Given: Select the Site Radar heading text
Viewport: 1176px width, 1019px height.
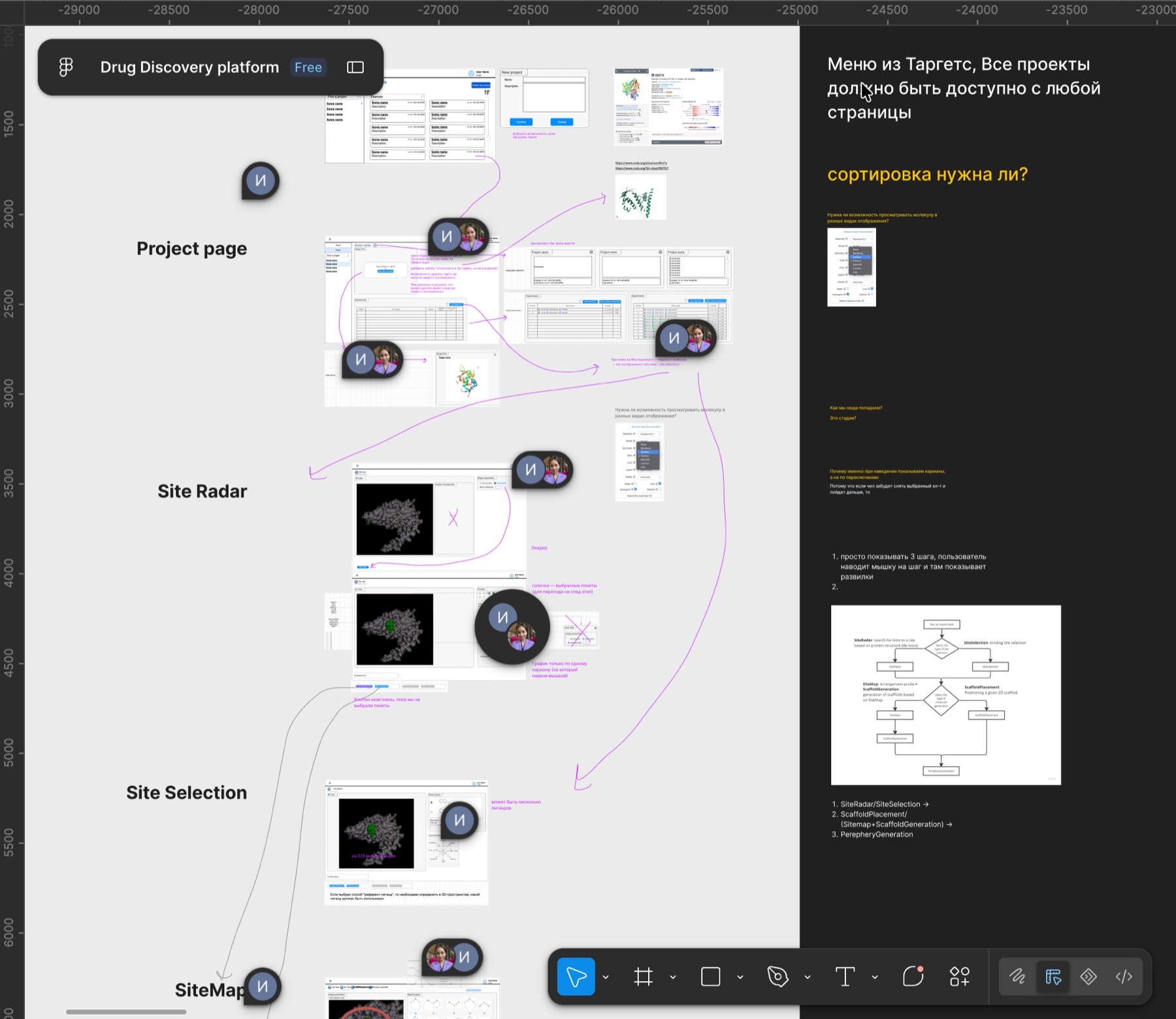Looking at the screenshot, I should point(202,491).
